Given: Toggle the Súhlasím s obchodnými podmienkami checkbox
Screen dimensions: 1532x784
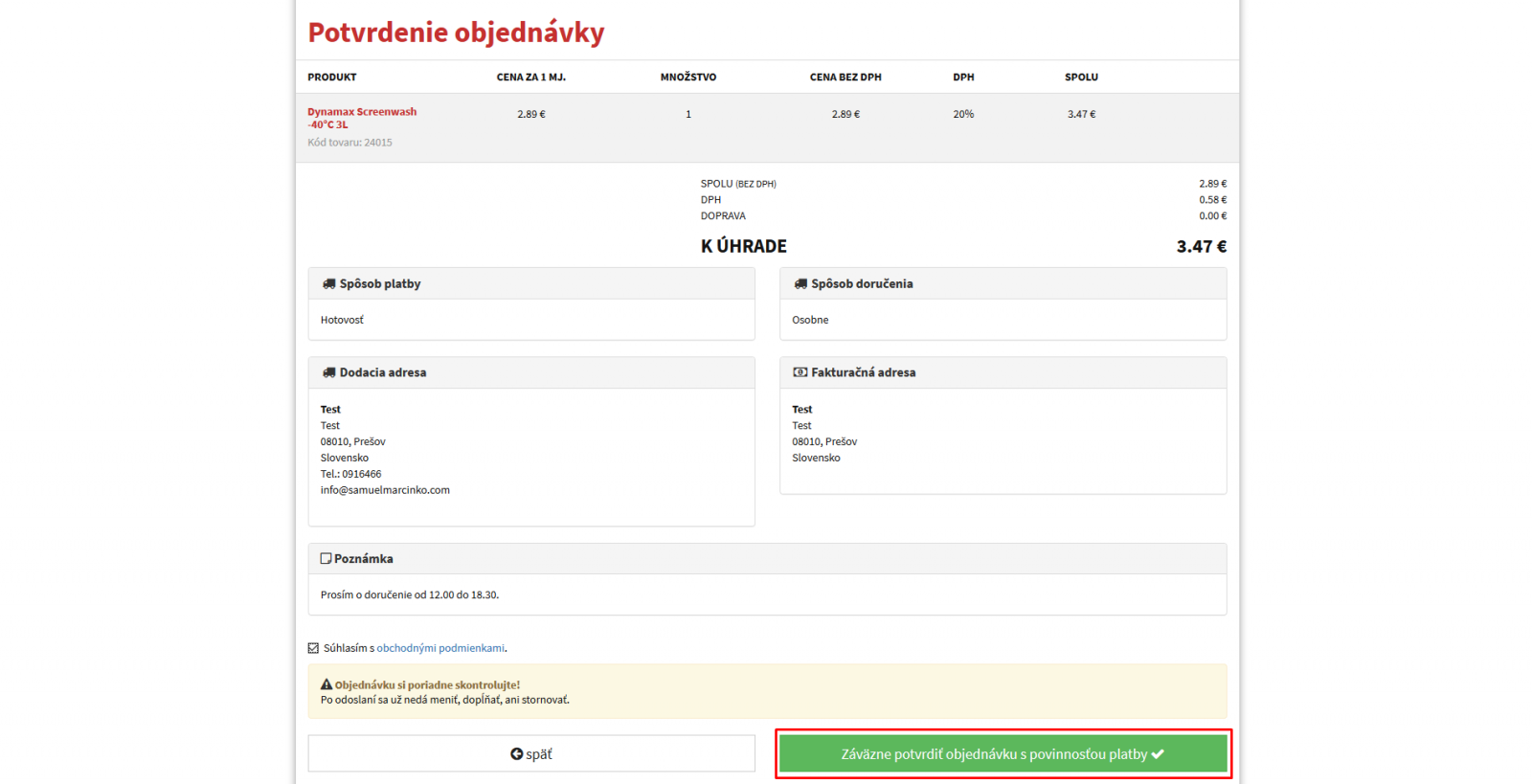Looking at the screenshot, I should coord(313,649).
